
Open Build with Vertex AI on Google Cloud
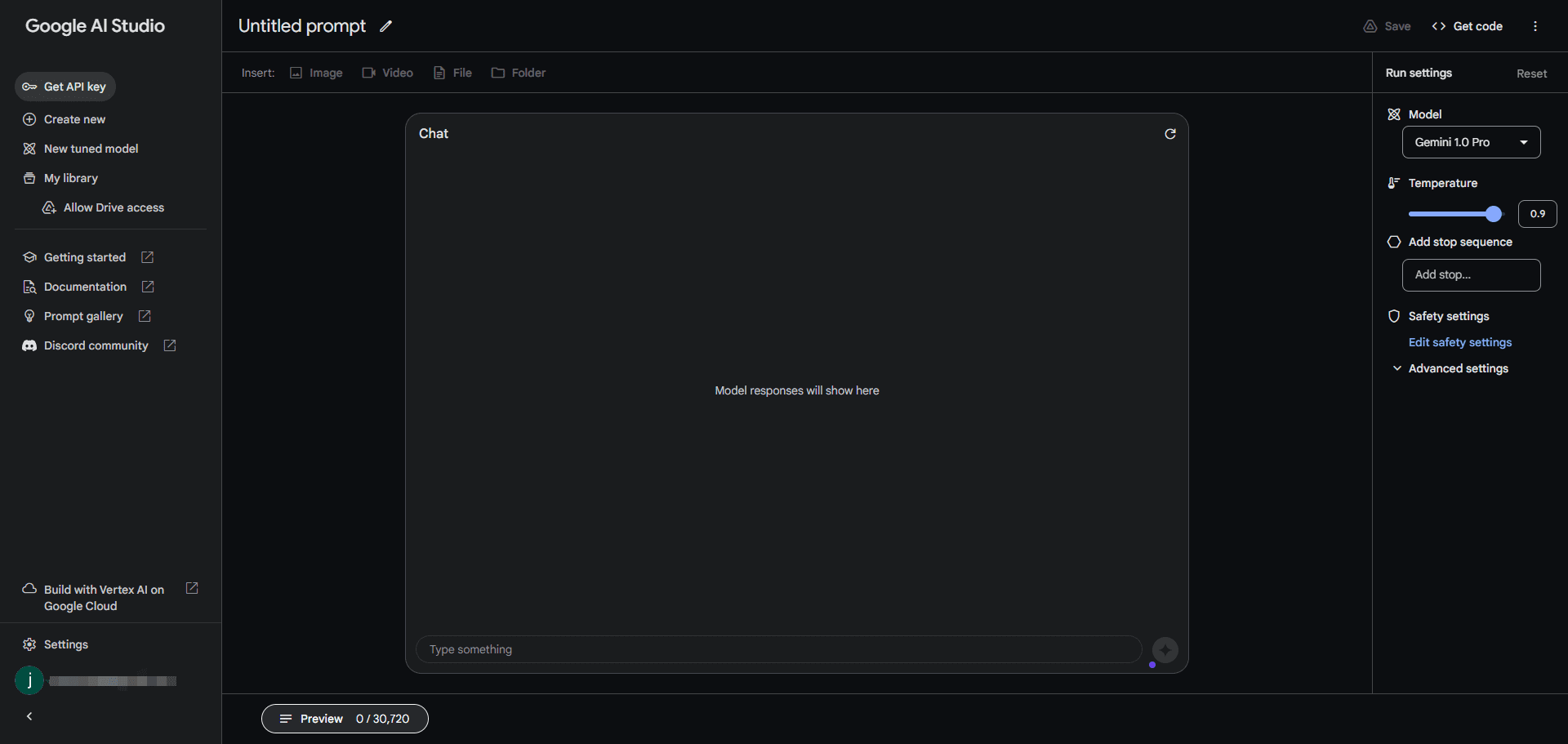pos(104,598)
